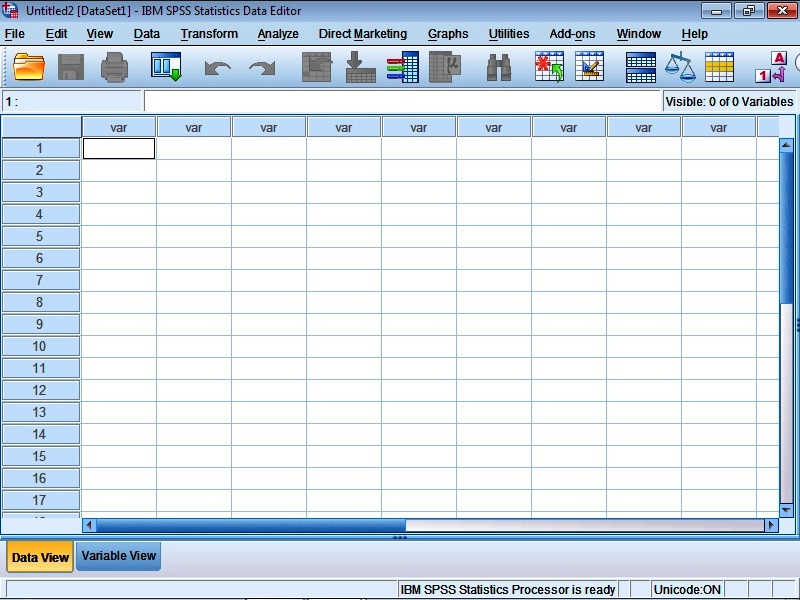Select row header 1
The image size is (800, 600).
41,148
